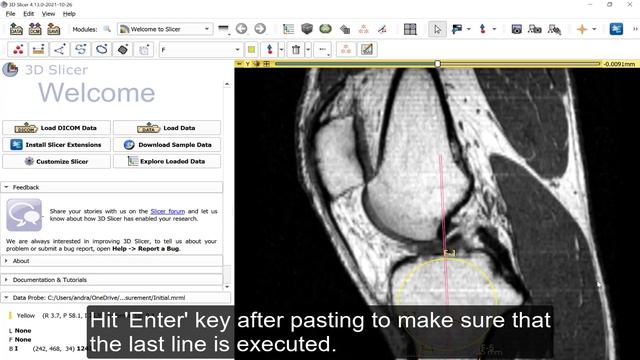
Task: Open the Slicer forum link
Action: point(168,211)
